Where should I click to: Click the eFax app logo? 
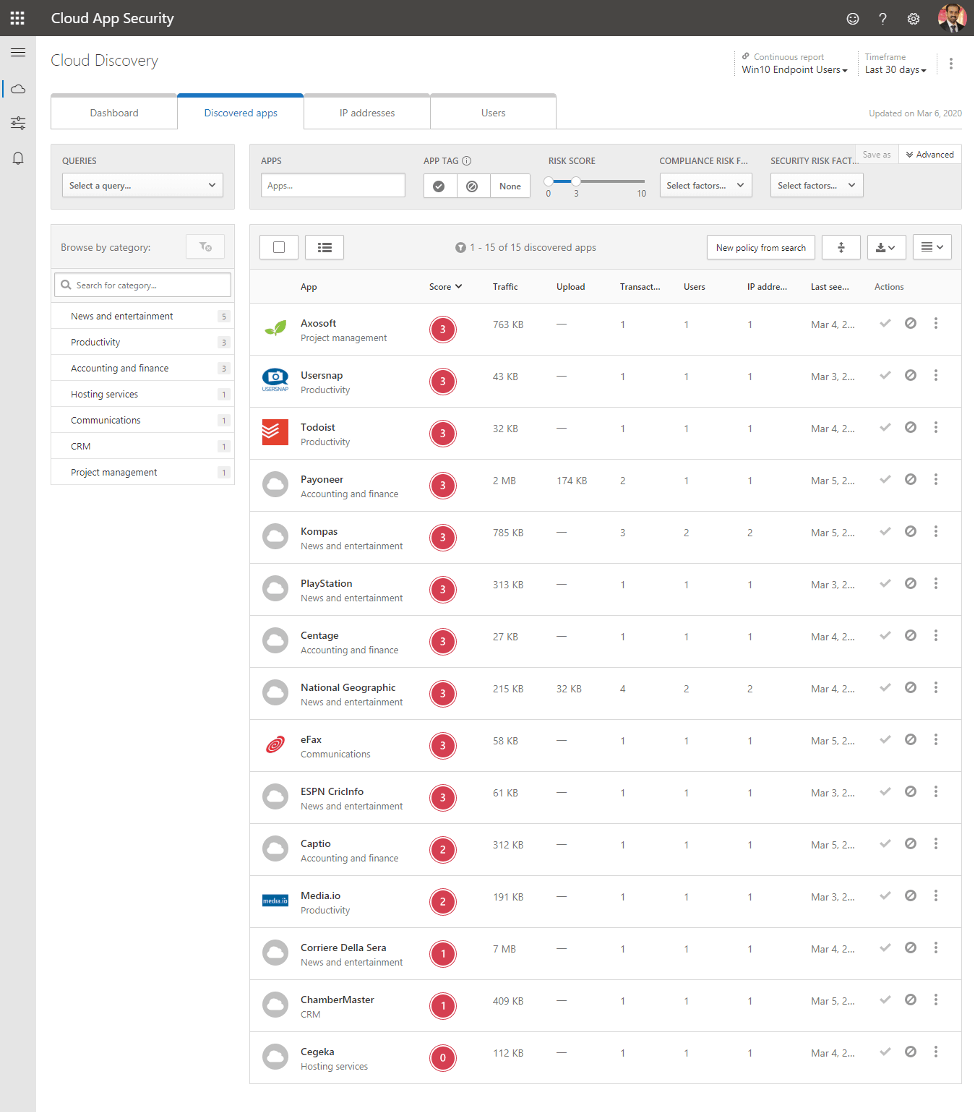tap(275, 745)
